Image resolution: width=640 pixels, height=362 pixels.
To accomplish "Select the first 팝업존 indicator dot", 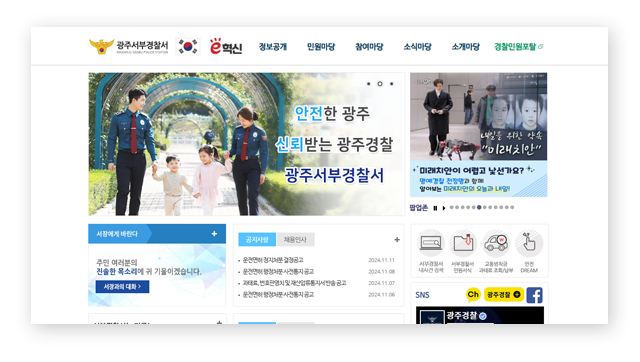I will [x=451, y=207].
